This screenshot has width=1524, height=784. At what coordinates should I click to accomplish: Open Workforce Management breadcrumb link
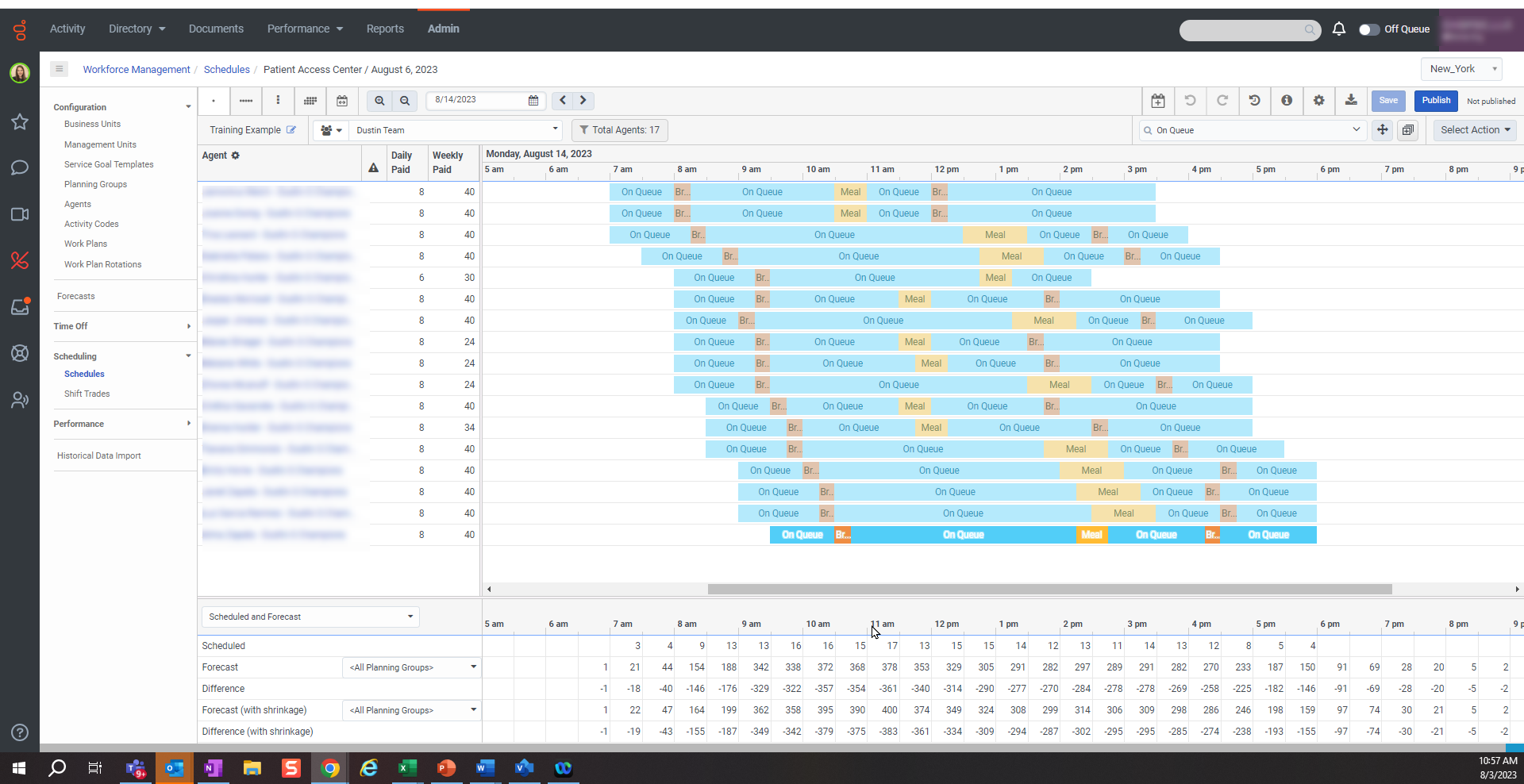pos(137,69)
